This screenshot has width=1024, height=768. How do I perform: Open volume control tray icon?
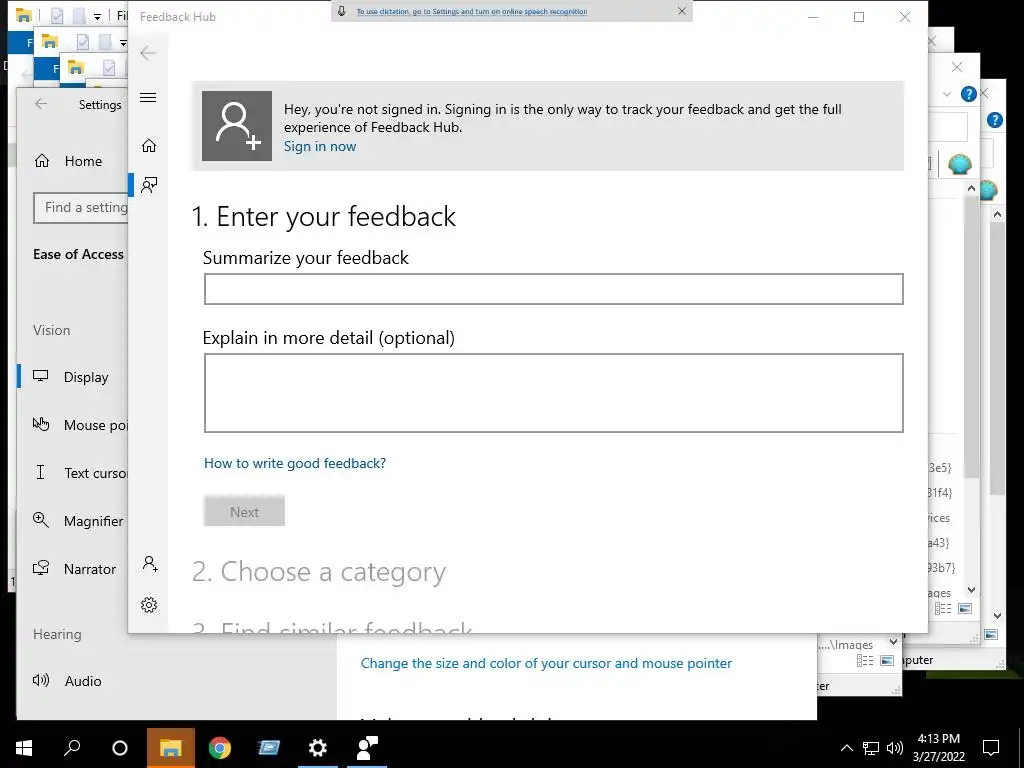(x=895, y=748)
